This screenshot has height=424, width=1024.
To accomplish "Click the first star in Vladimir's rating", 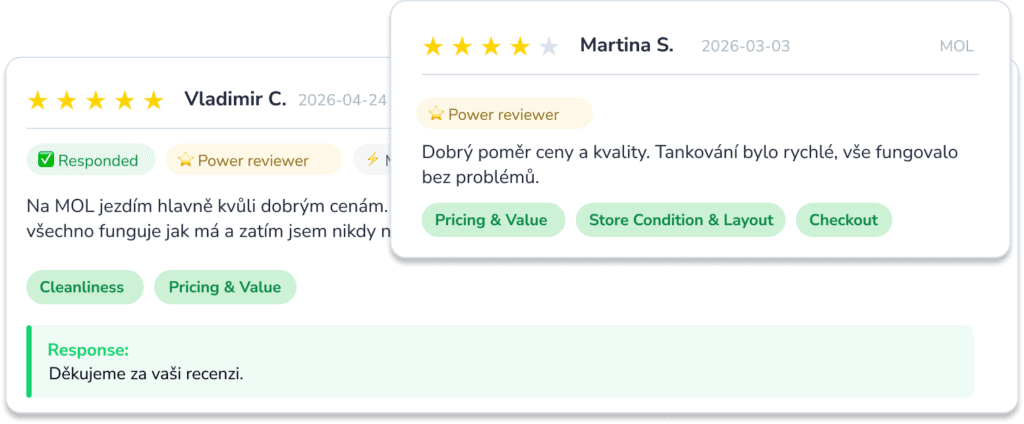I will point(38,100).
